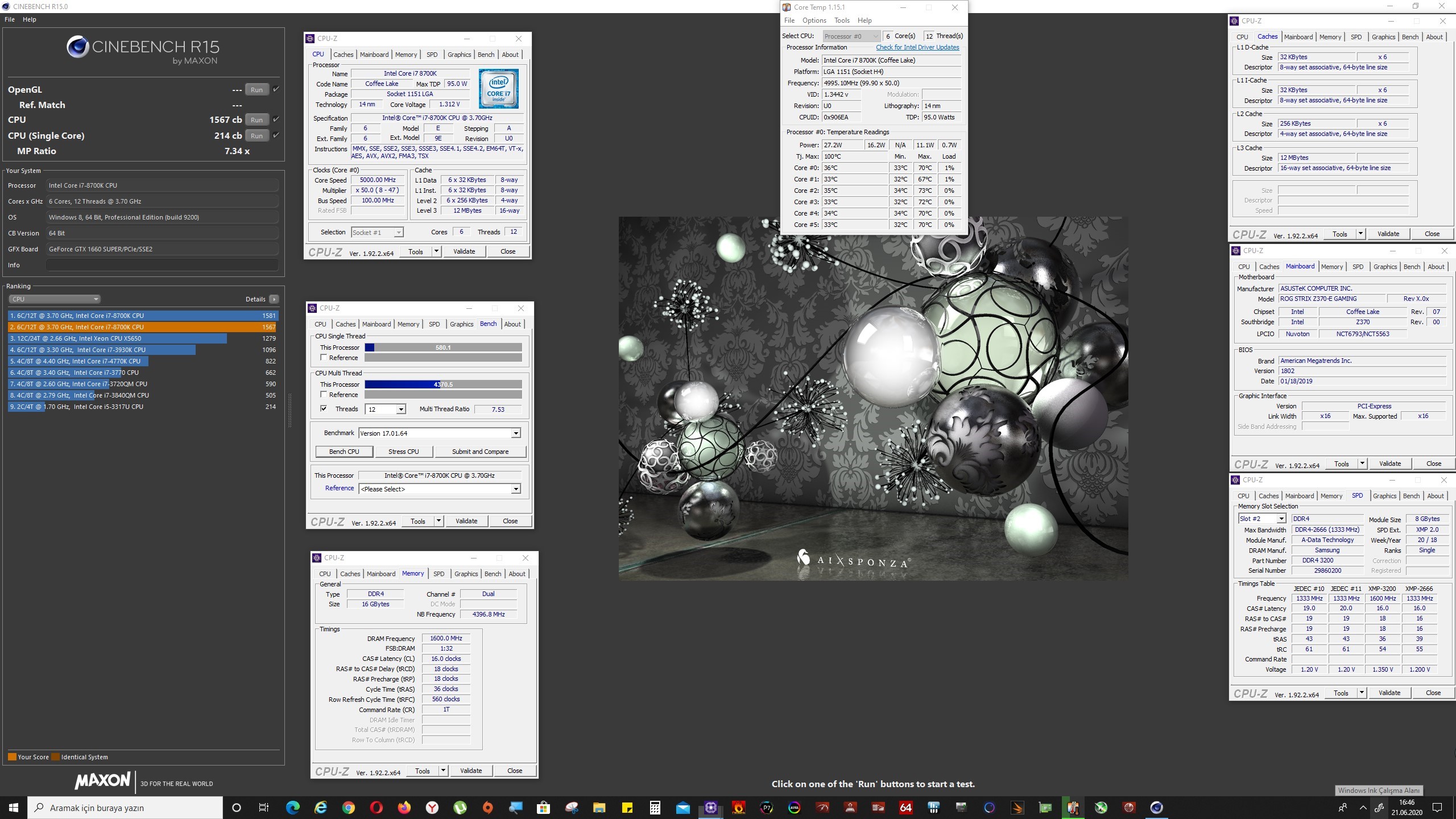Image resolution: width=1456 pixels, height=819 pixels.
Task: Open the Windows Ink Workspace tray icon
Action: (1379, 808)
